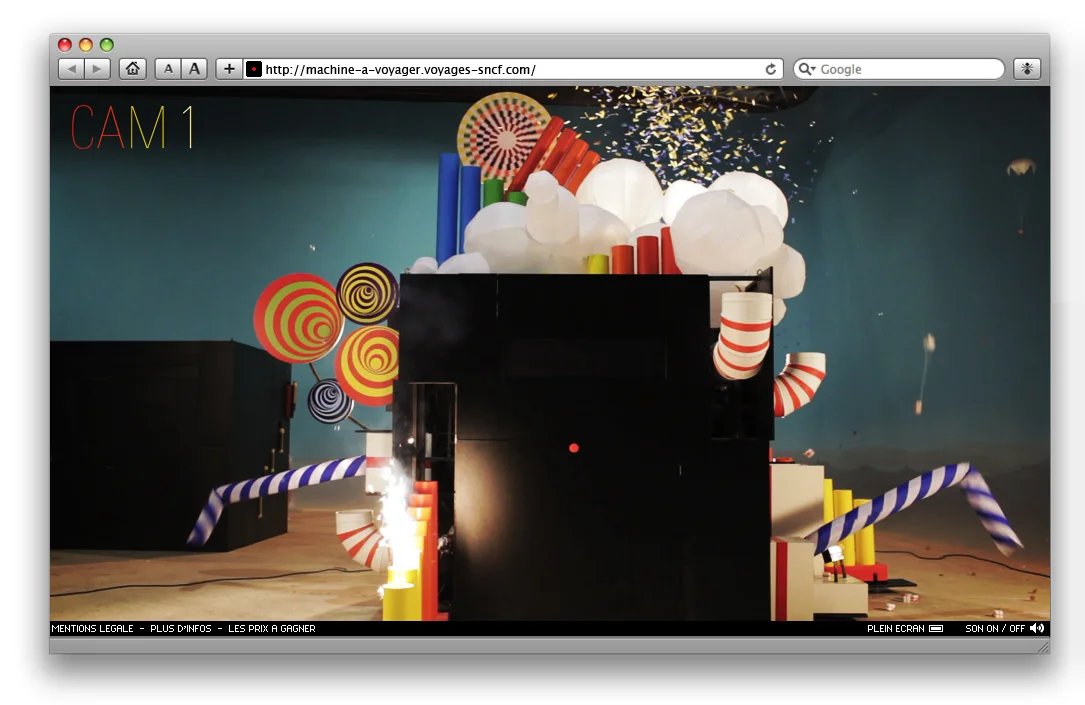
Task: Reload the page using refresh icon
Action: pos(771,69)
